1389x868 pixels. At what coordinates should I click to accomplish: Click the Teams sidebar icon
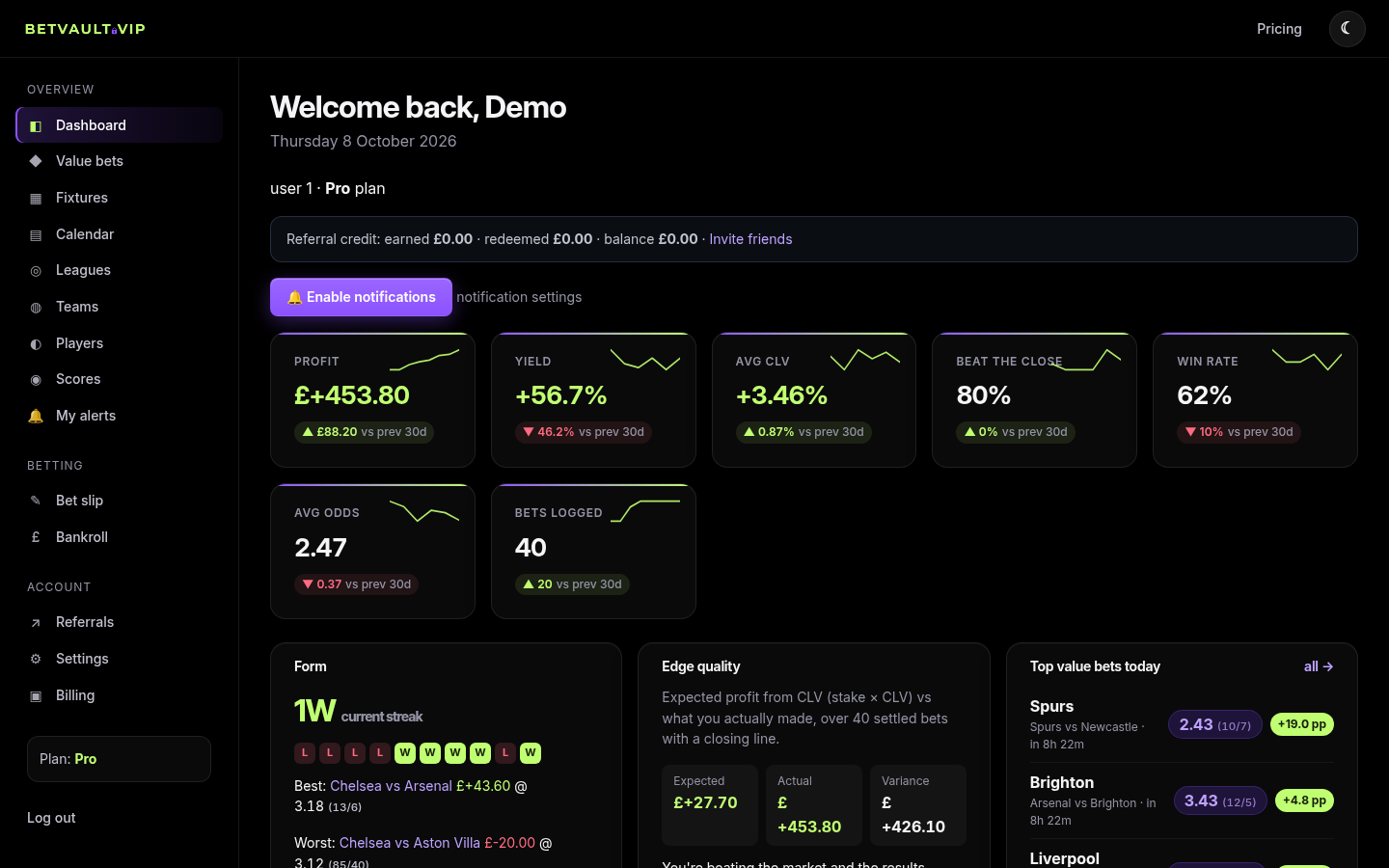(x=36, y=307)
